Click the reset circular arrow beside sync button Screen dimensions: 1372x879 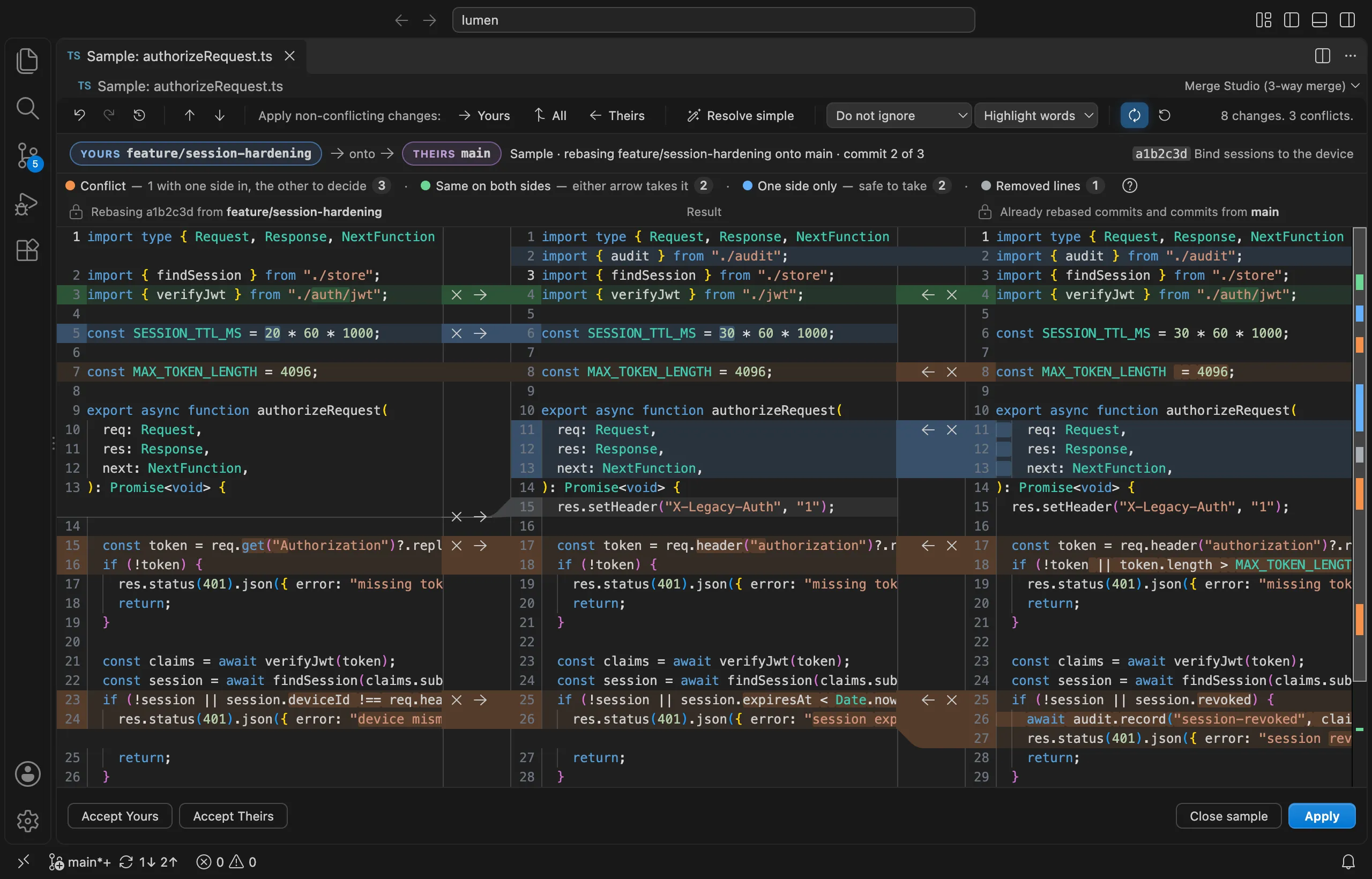[1164, 116]
